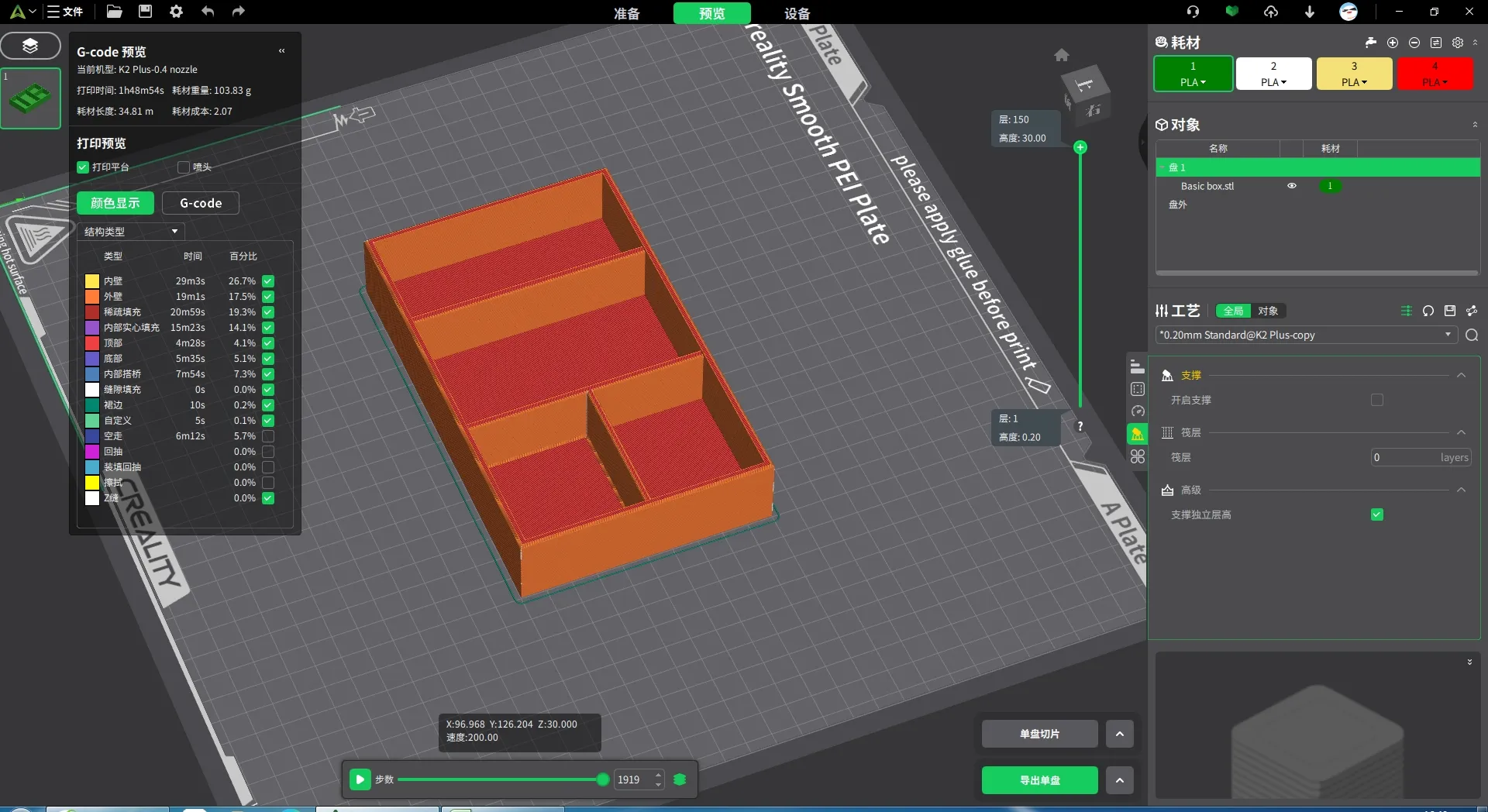1488x812 pixels.
Task: Open filament flush/prime options with the faucet icon
Action: [1370, 43]
